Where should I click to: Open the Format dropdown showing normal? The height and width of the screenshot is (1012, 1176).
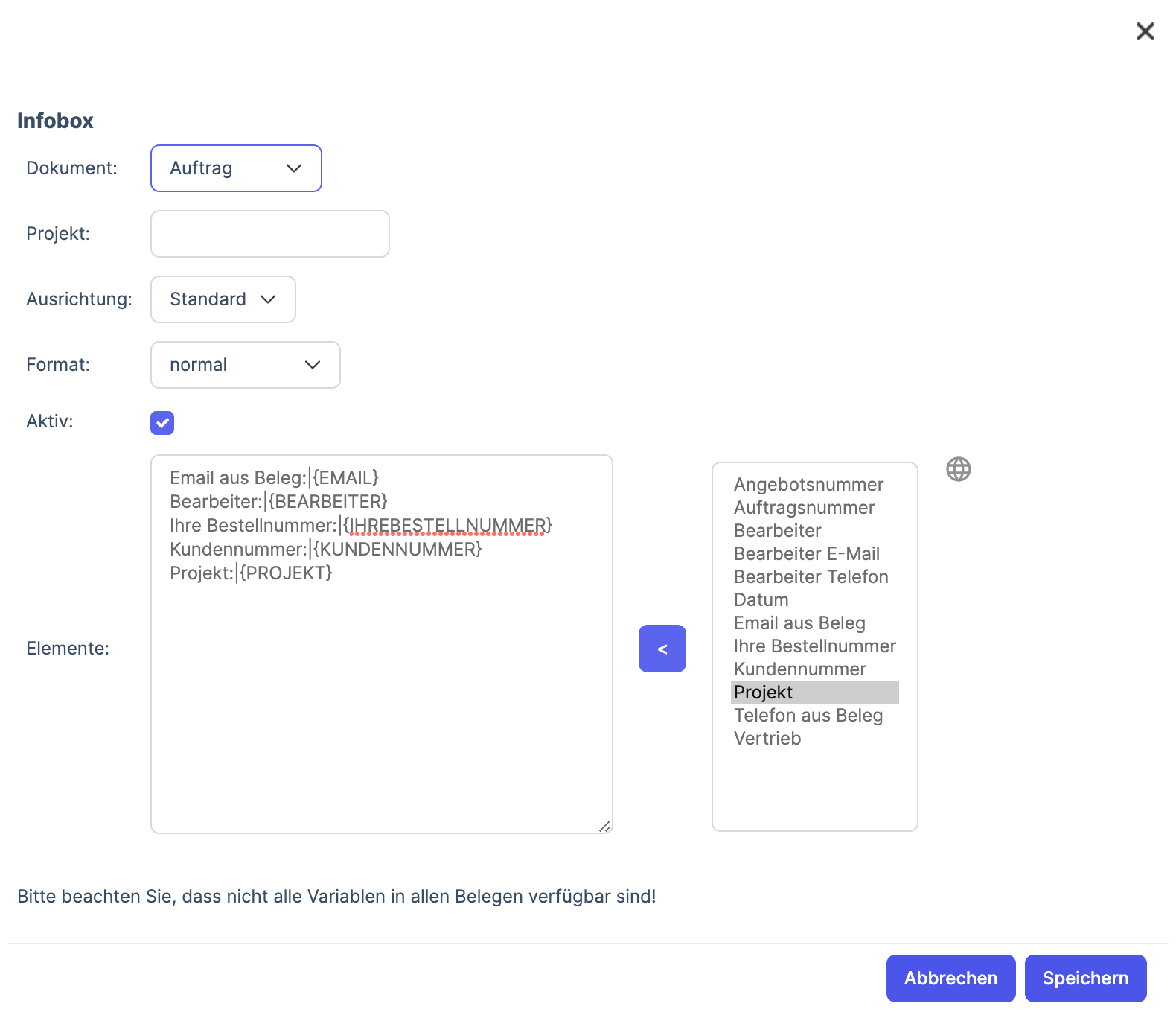pos(245,365)
